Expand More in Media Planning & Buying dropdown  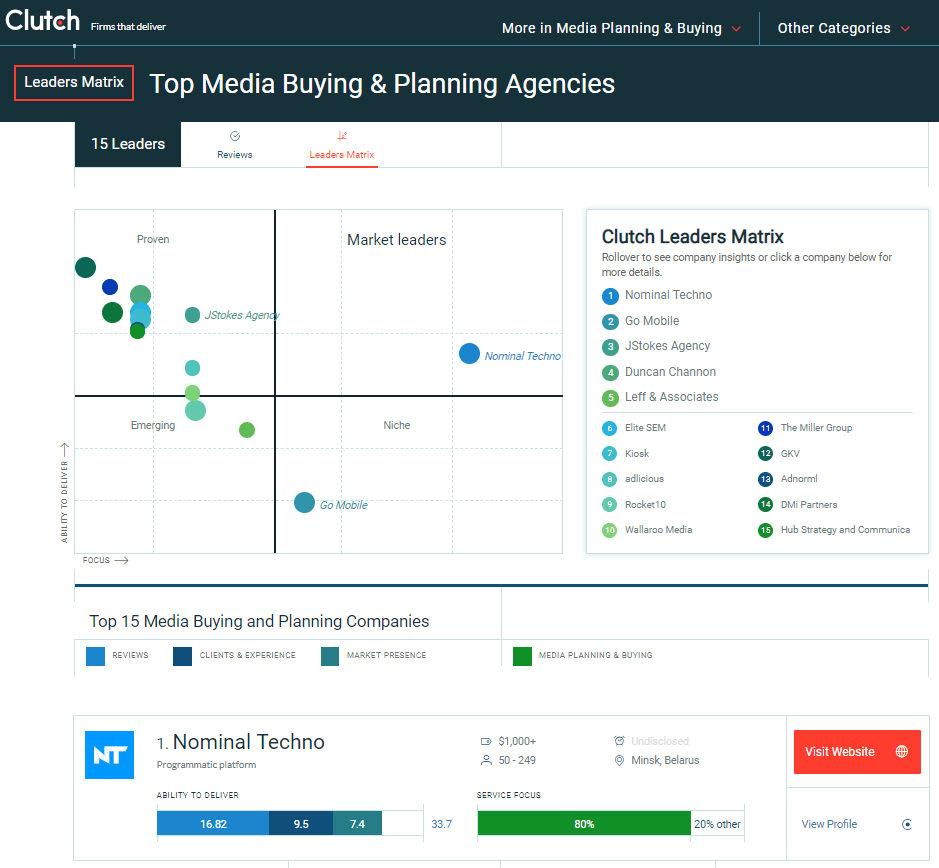pyautogui.click(x=622, y=28)
